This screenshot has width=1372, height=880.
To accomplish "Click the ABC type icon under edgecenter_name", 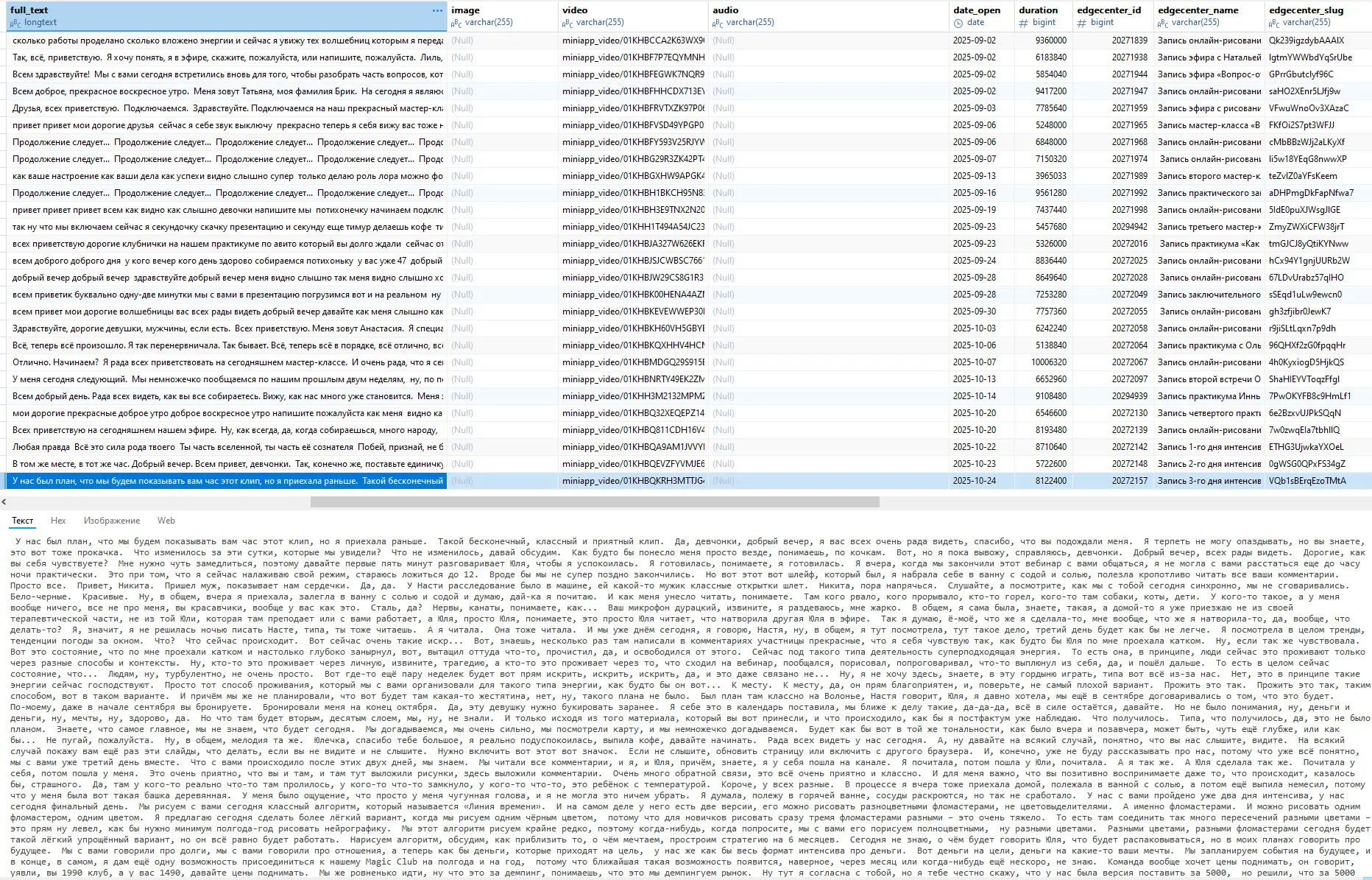I will pos(1163,23).
